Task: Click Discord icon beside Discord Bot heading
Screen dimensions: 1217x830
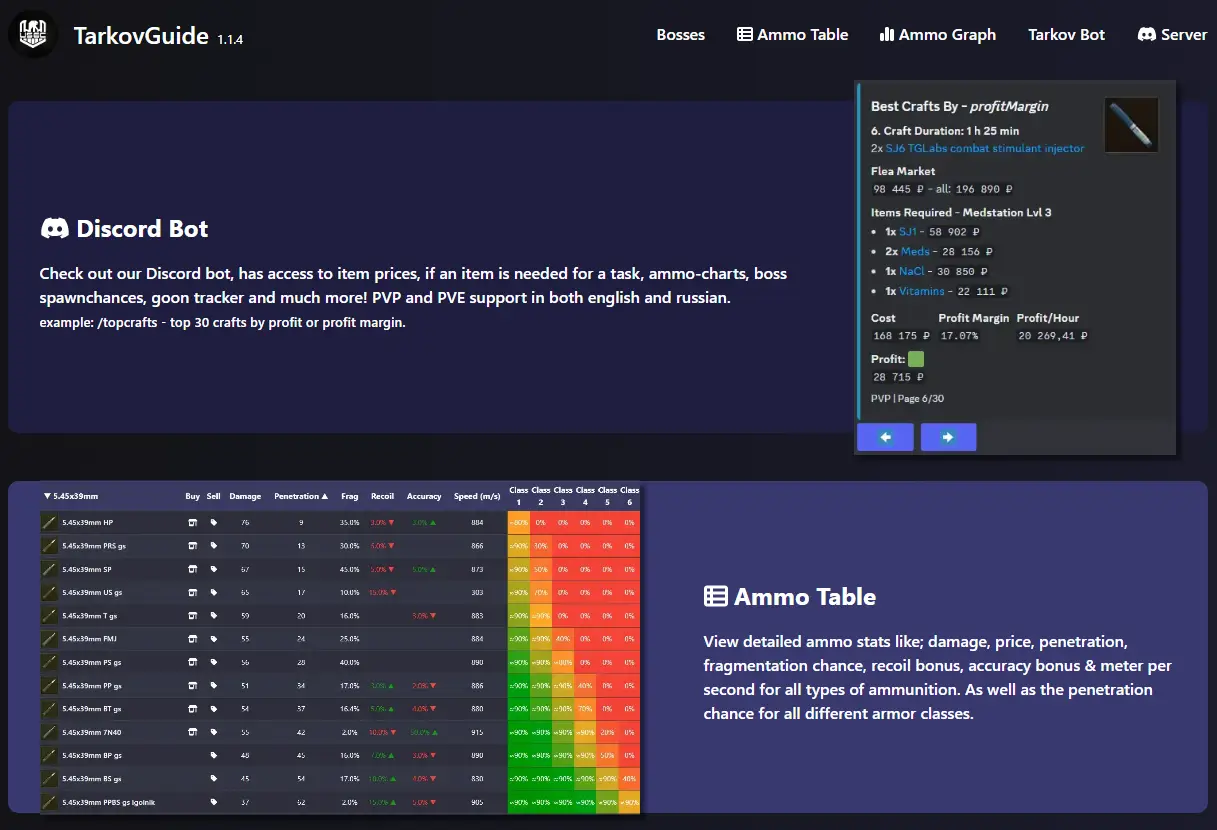Action: pos(54,229)
